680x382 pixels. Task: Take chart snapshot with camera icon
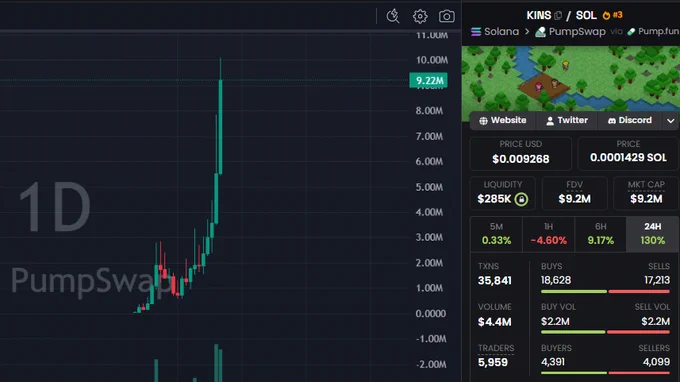[x=447, y=16]
